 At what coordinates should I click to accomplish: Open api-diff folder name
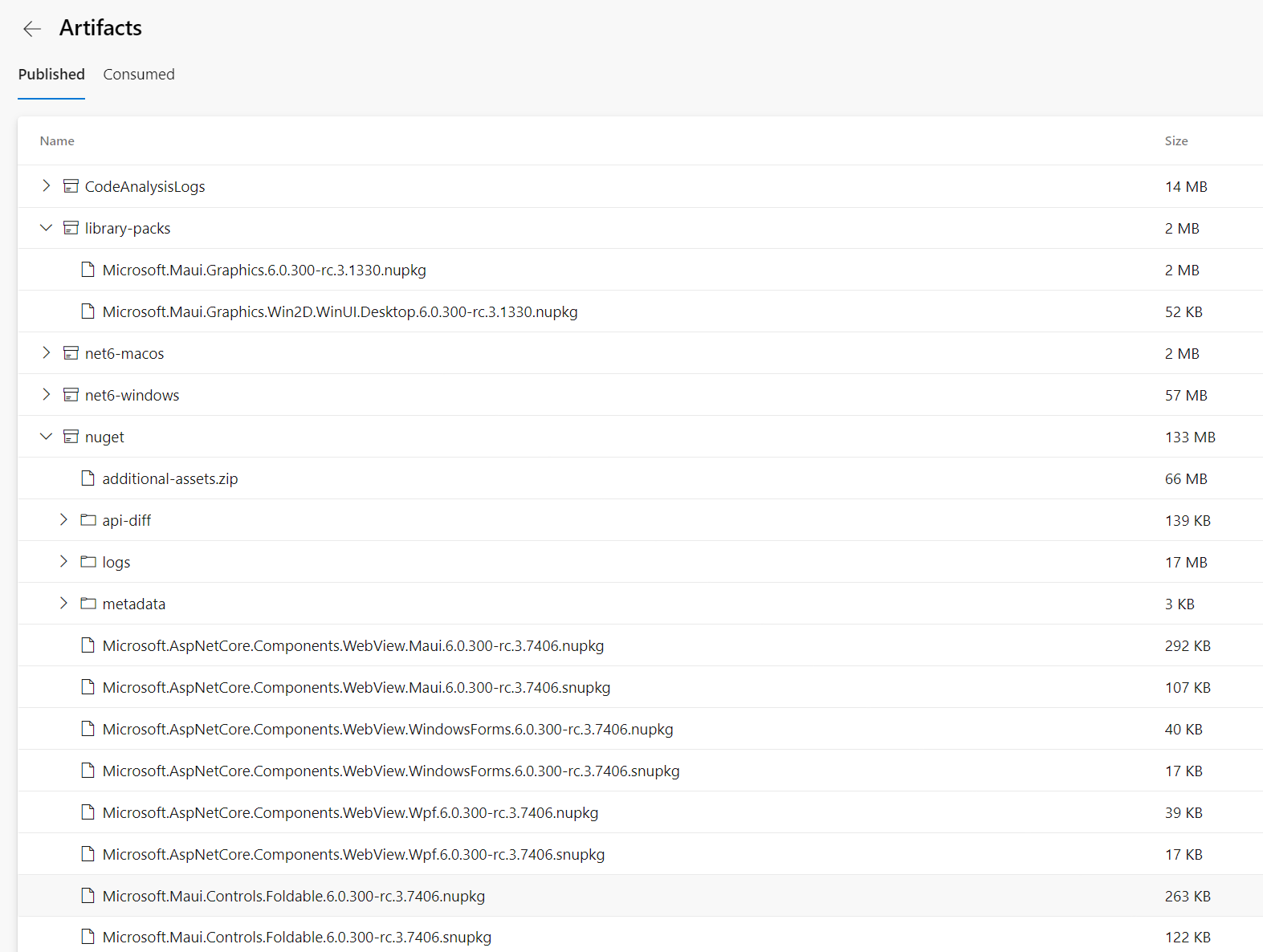[x=127, y=520]
